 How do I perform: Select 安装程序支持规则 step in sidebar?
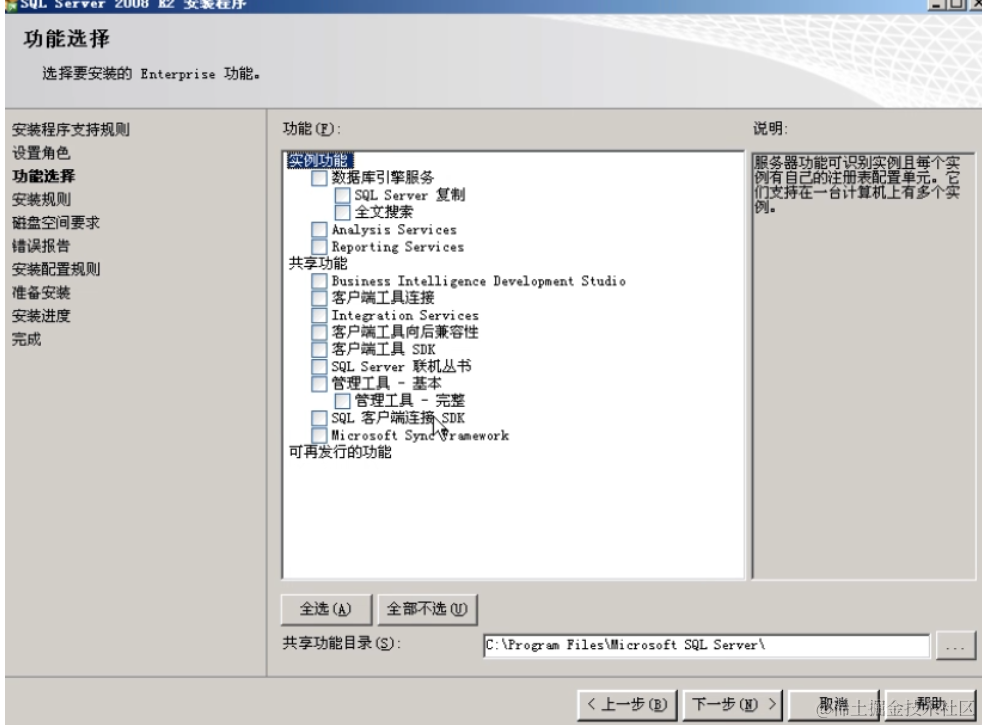click(71, 130)
